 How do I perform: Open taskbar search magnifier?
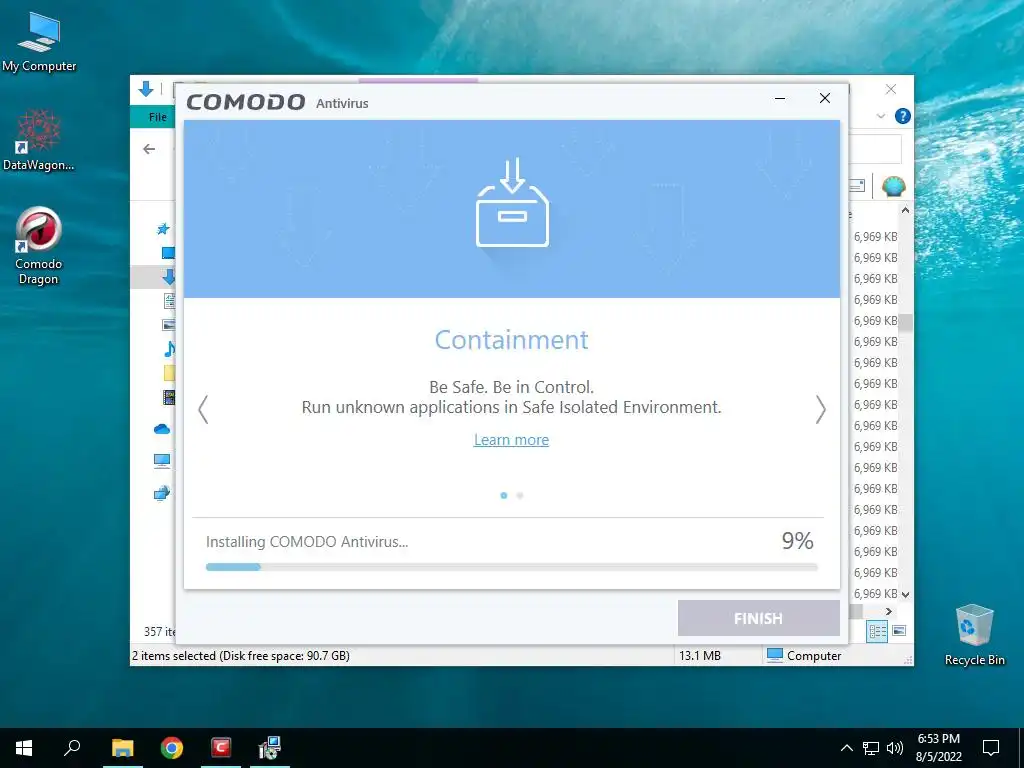(x=72, y=747)
